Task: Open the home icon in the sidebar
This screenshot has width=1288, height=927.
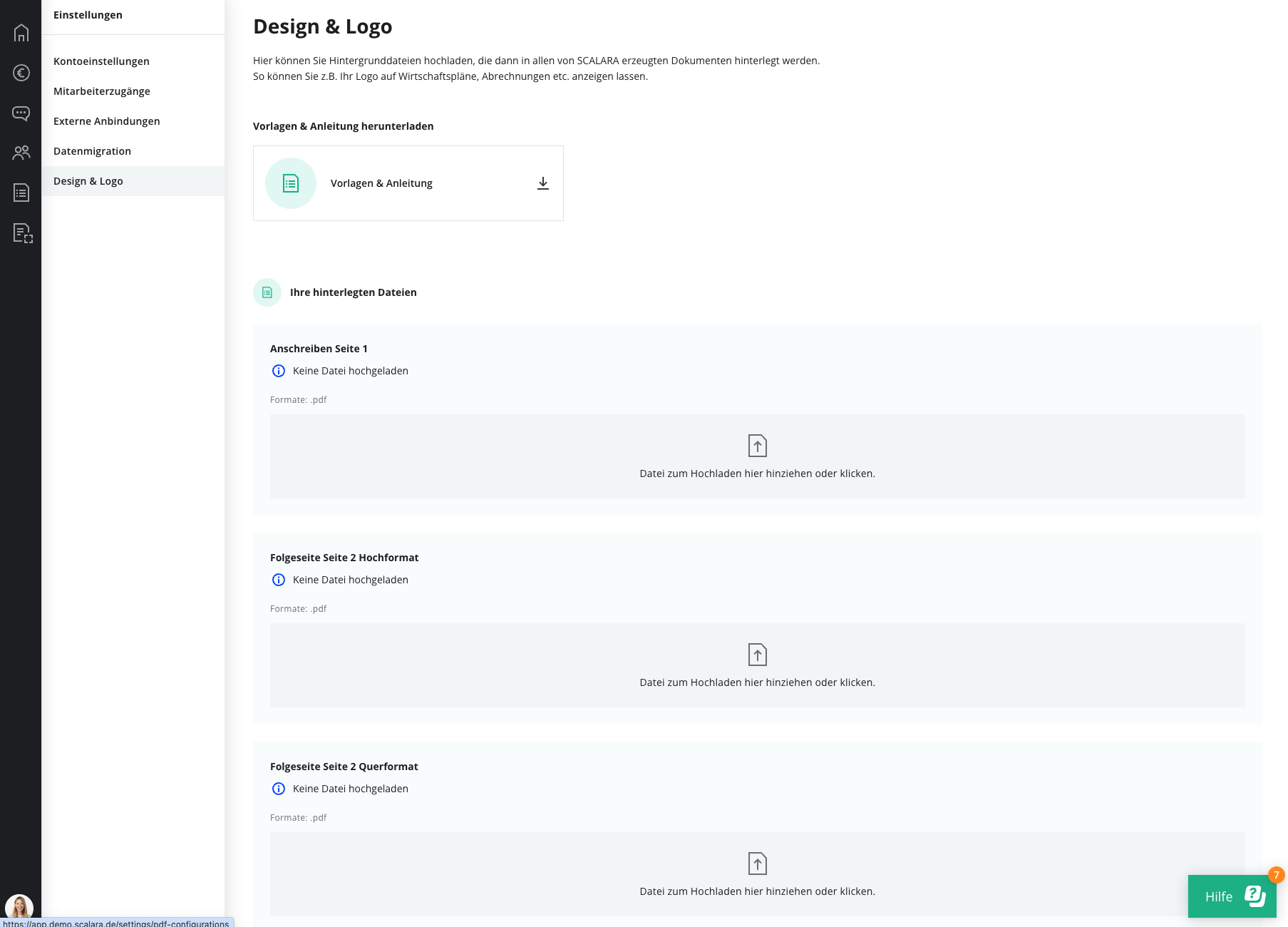Action: pyautogui.click(x=21, y=33)
